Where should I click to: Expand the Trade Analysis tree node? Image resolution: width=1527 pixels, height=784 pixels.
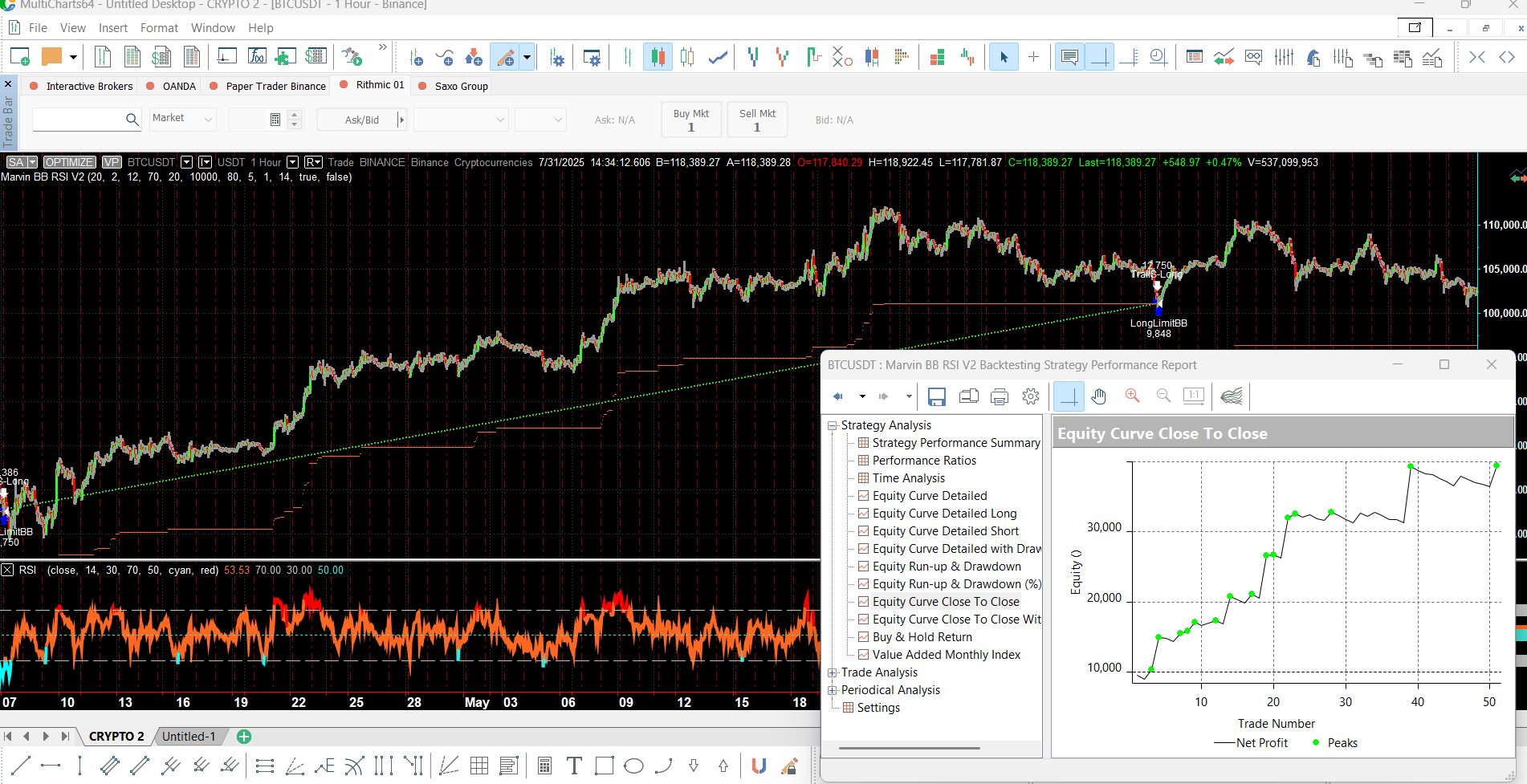[x=833, y=672]
